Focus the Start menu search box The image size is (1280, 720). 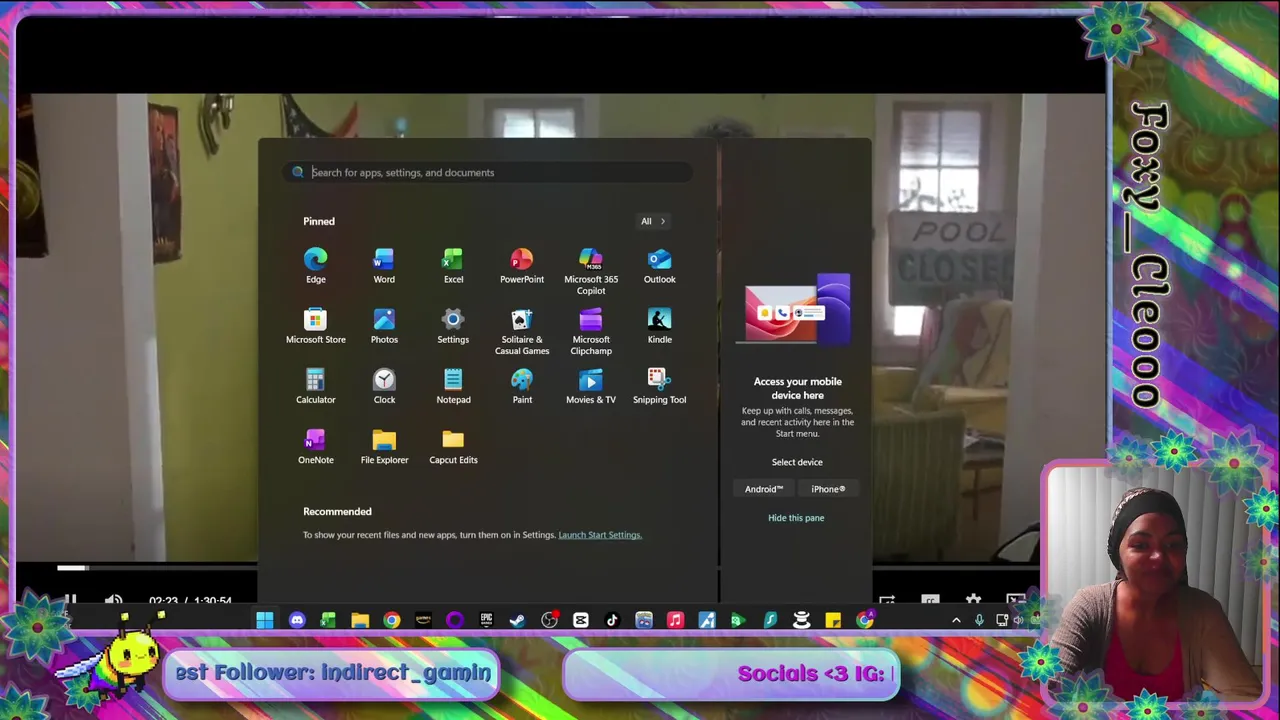point(487,172)
